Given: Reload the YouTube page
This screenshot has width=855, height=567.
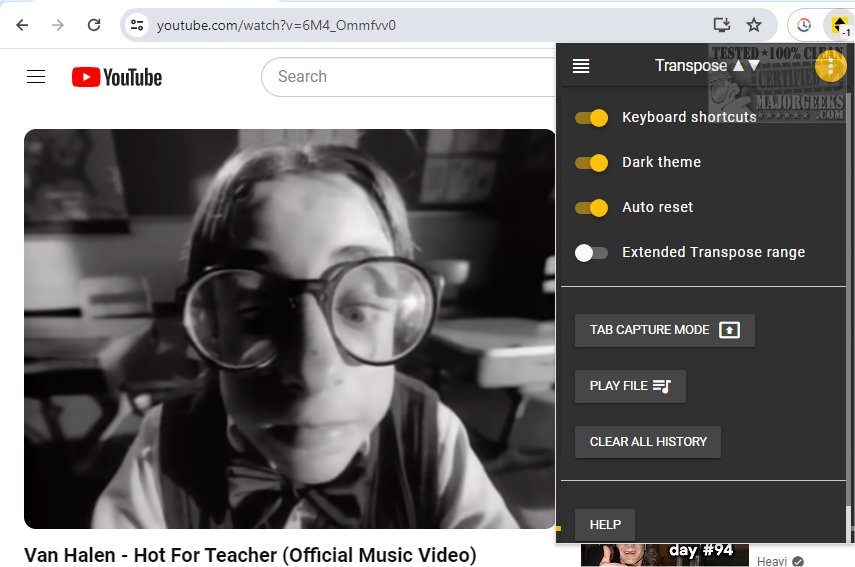Looking at the screenshot, I should pos(94,25).
